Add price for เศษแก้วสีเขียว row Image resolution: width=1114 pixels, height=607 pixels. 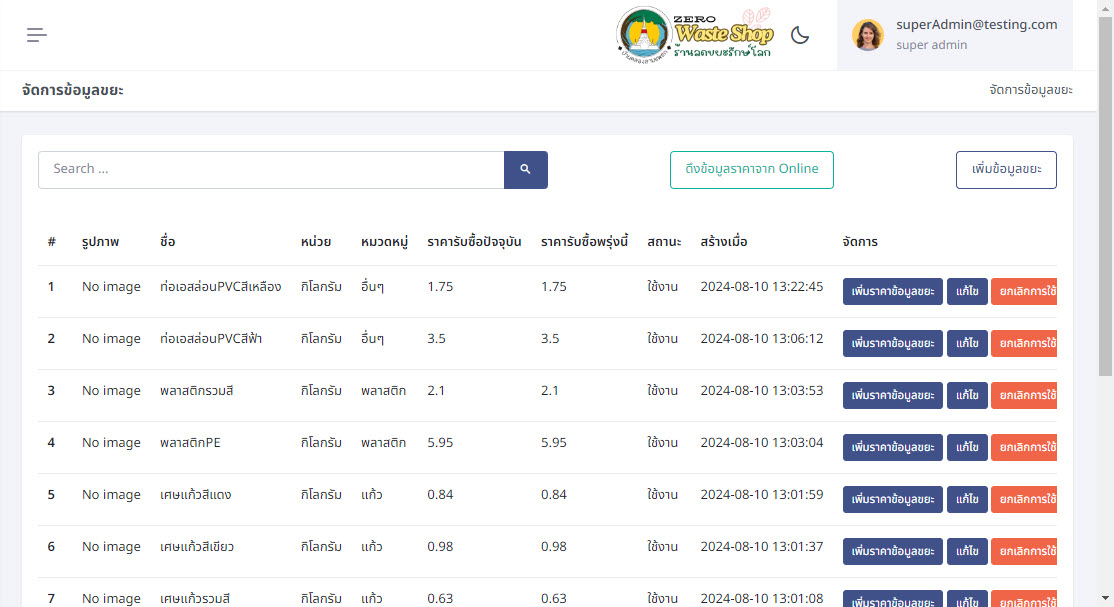(892, 551)
